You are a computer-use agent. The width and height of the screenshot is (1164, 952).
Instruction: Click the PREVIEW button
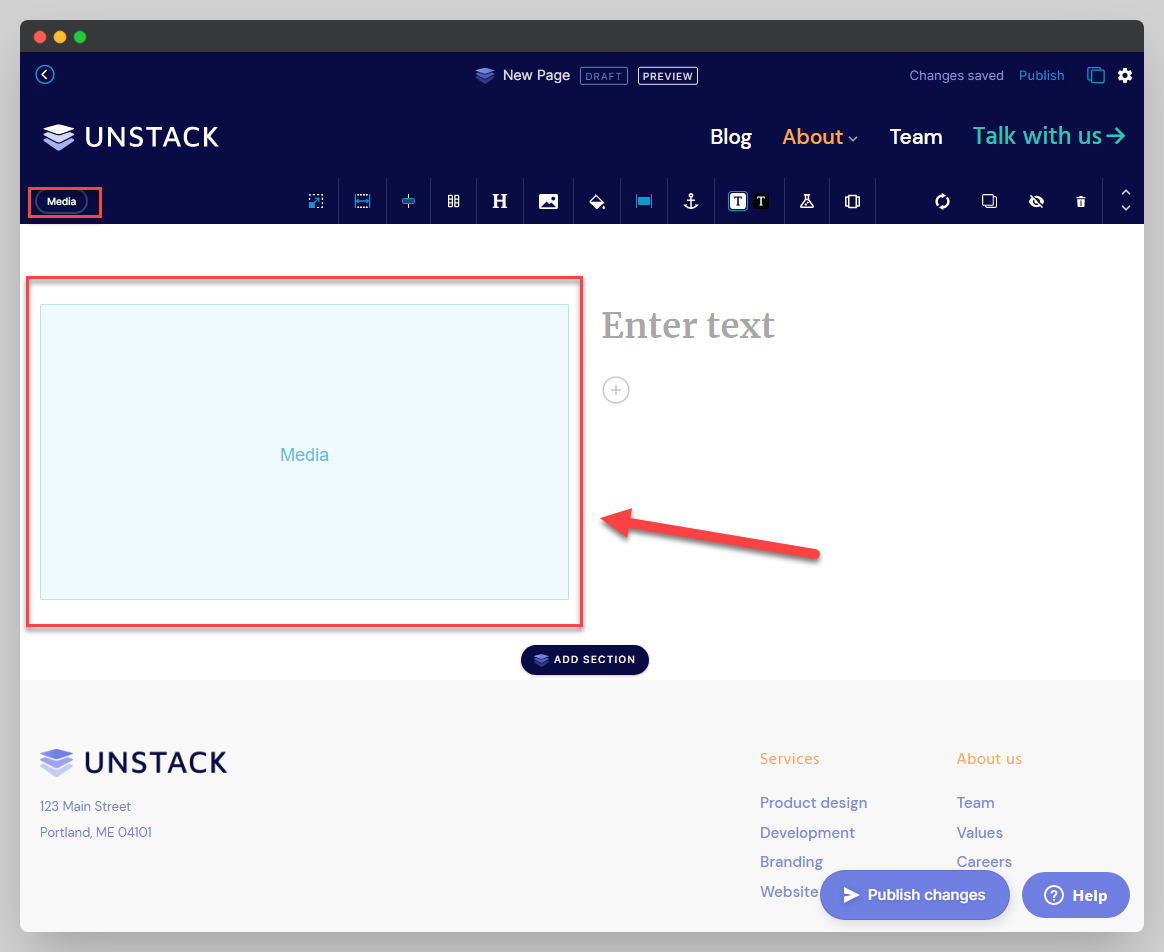[667, 76]
